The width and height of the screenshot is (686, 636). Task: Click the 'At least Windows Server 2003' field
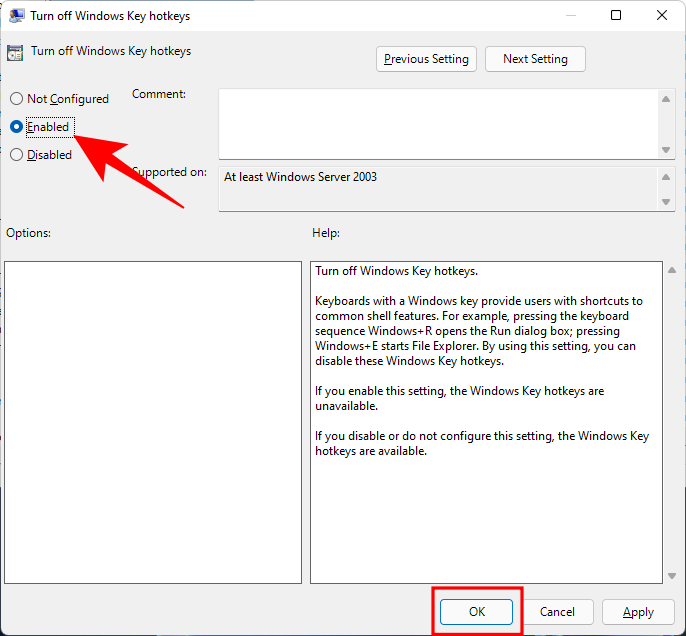coord(436,188)
